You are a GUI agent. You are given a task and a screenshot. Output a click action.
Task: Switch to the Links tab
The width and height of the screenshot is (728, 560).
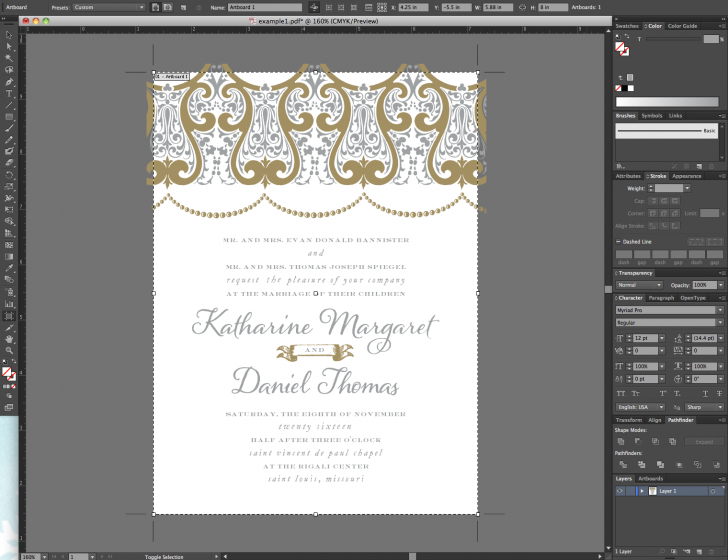[x=676, y=116]
